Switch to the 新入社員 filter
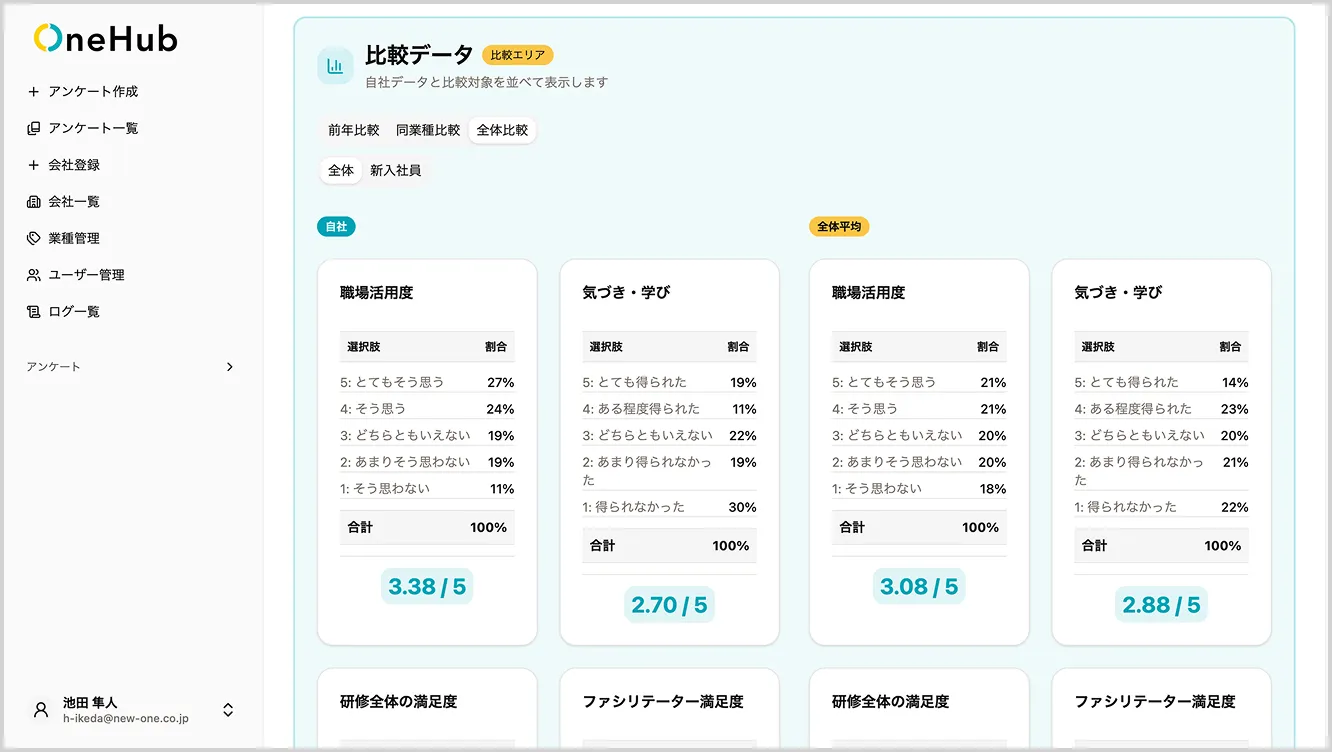Screen dimensions: 1332x752 tap(395, 170)
